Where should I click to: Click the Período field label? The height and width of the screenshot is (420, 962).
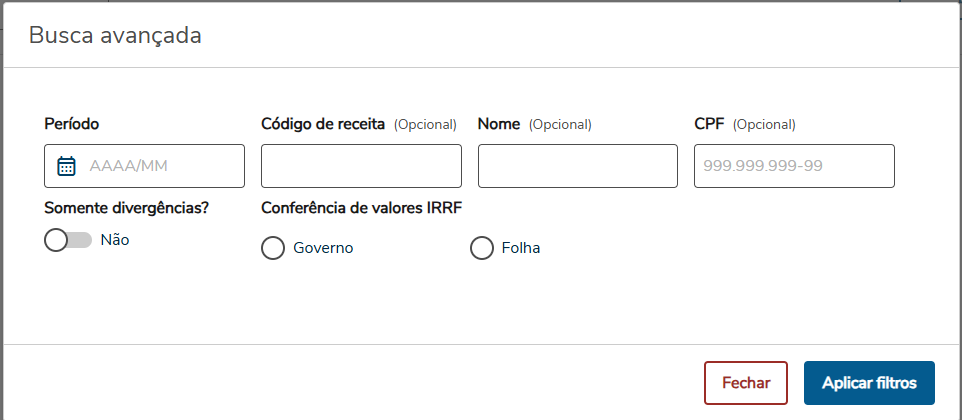[72, 124]
